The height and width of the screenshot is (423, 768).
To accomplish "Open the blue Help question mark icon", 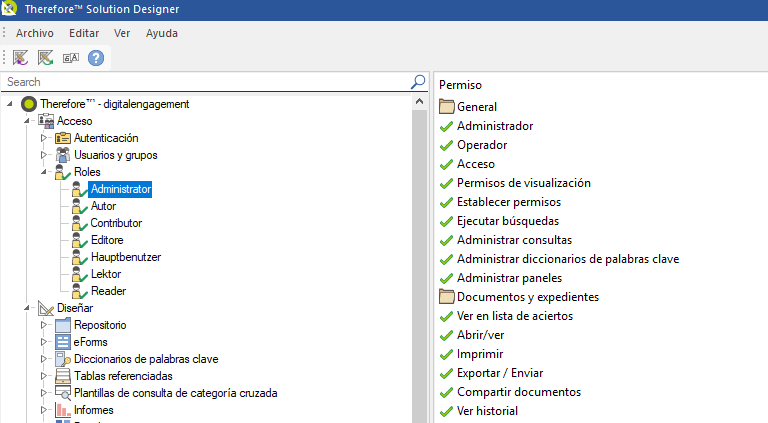I will (96, 58).
